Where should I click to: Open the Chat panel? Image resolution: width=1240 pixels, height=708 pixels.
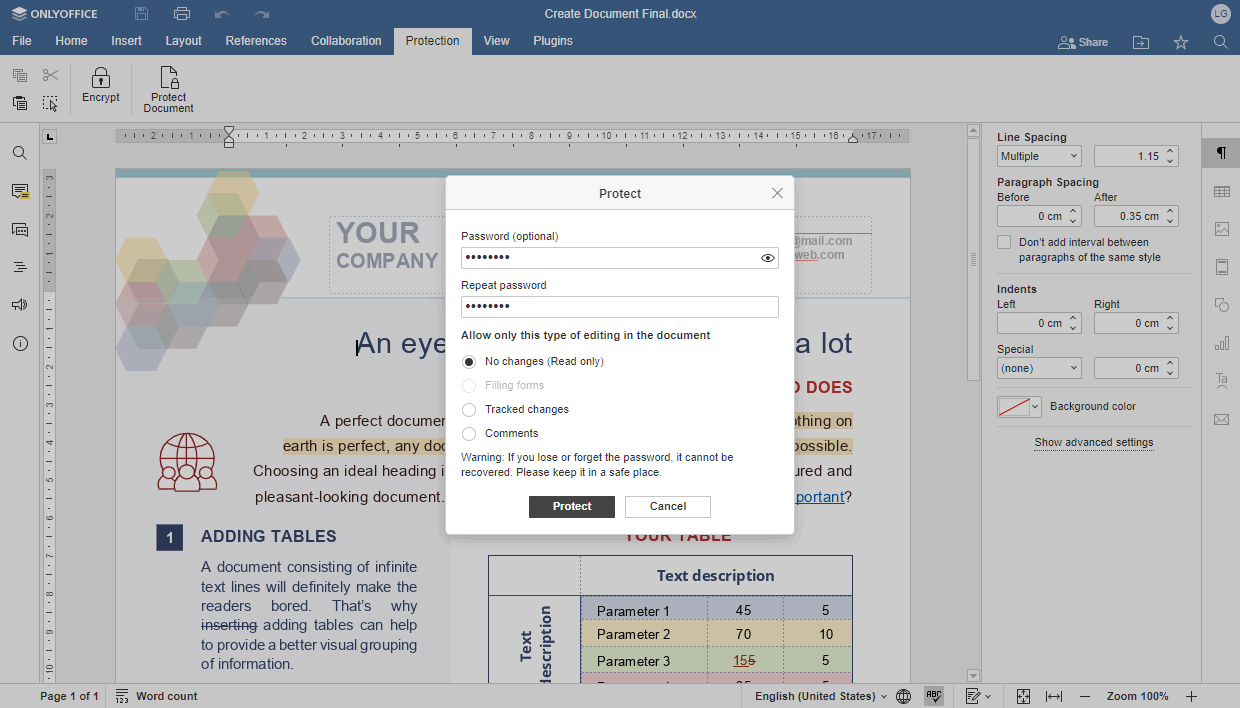19,229
